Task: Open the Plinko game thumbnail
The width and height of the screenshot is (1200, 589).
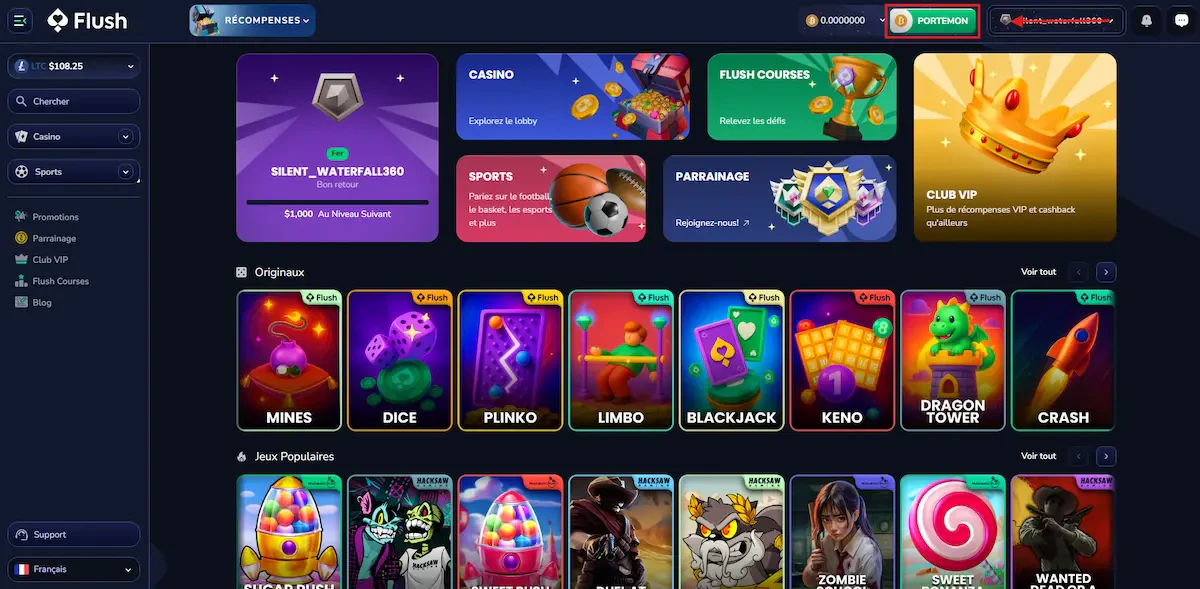Action: (x=509, y=360)
